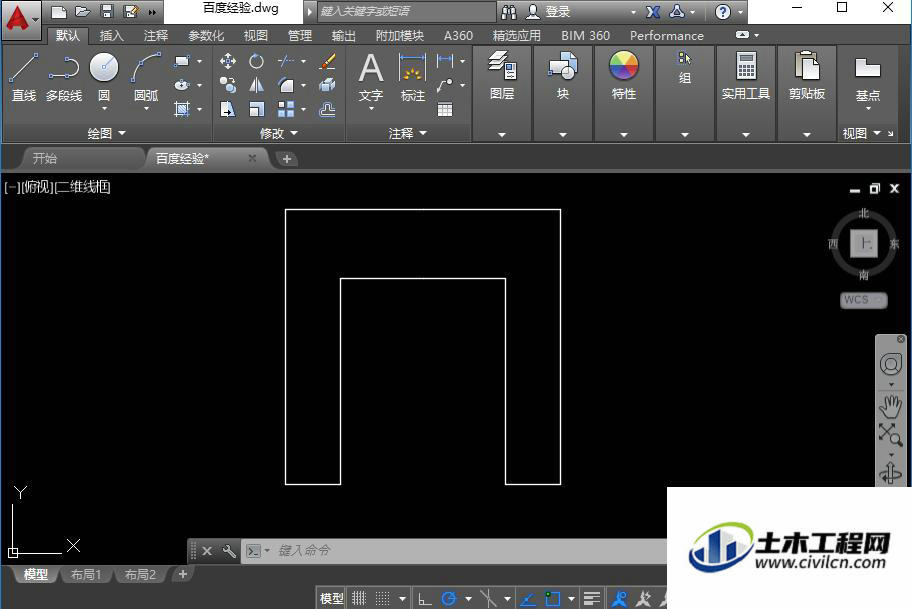Open the Properties (特性) color wheel panel
Viewport: 912px width, 609px height.
point(624,76)
